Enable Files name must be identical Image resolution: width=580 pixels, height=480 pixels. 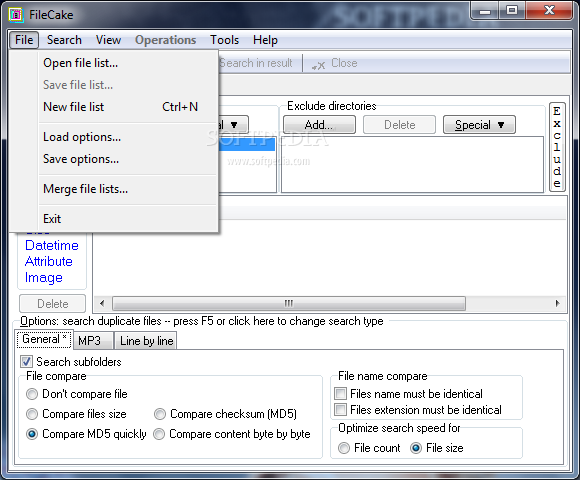(x=340, y=393)
